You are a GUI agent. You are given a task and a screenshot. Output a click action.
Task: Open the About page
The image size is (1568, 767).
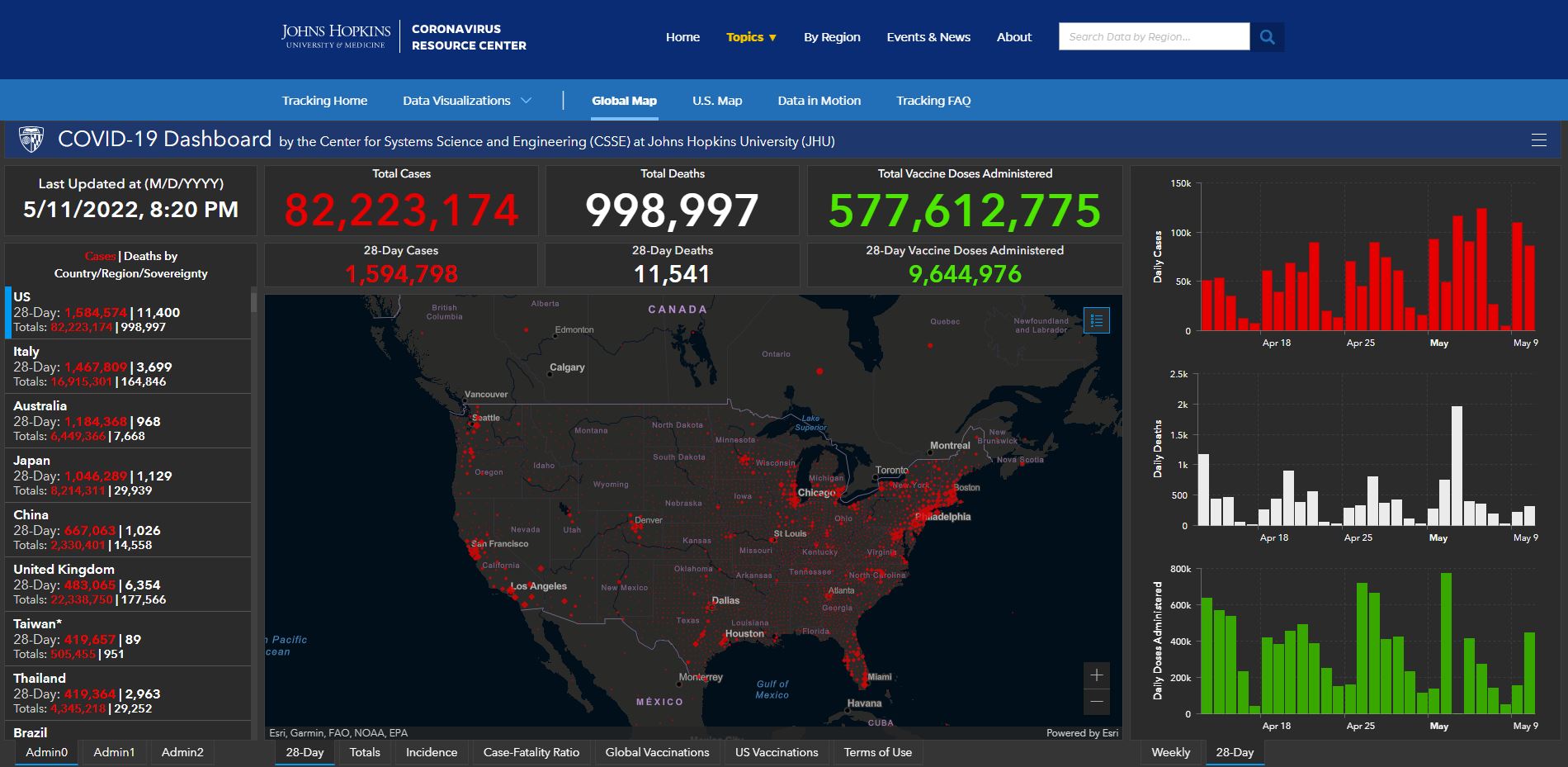(1014, 37)
